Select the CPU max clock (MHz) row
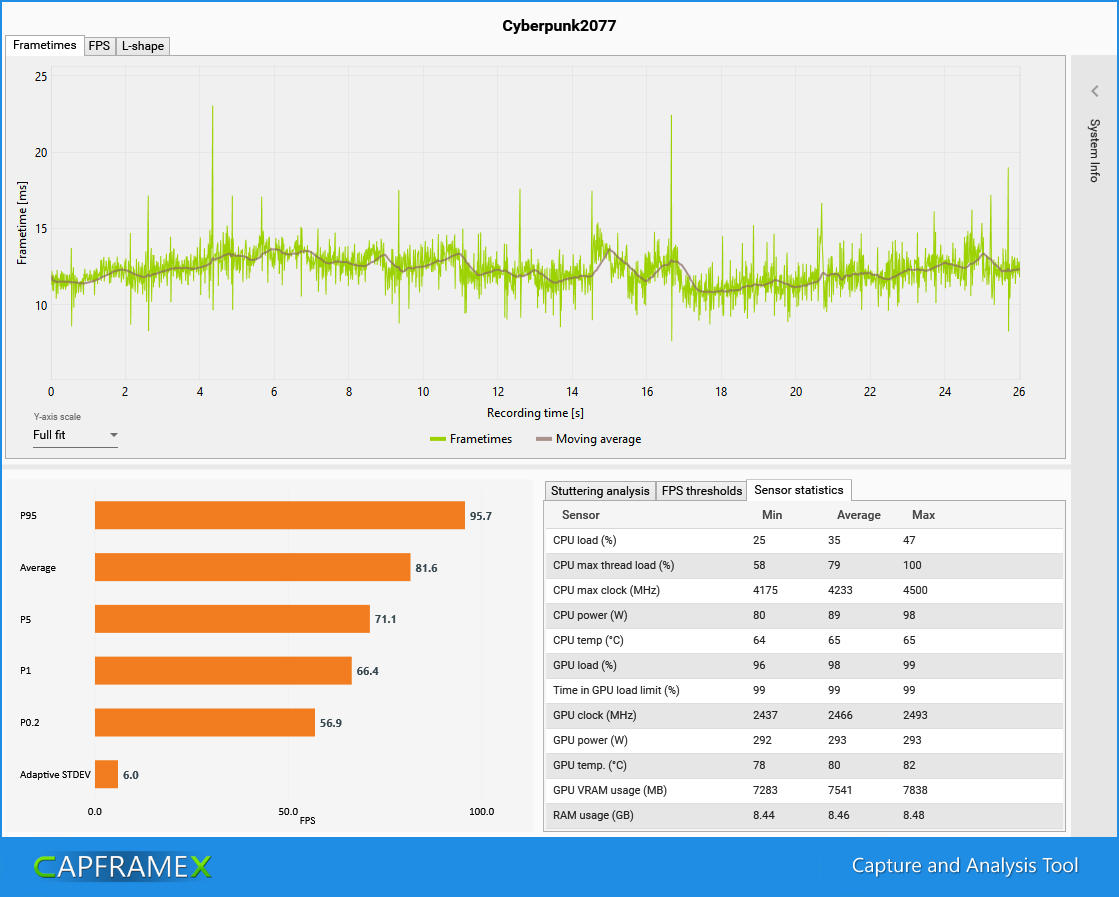The width and height of the screenshot is (1119, 897). 804,590
